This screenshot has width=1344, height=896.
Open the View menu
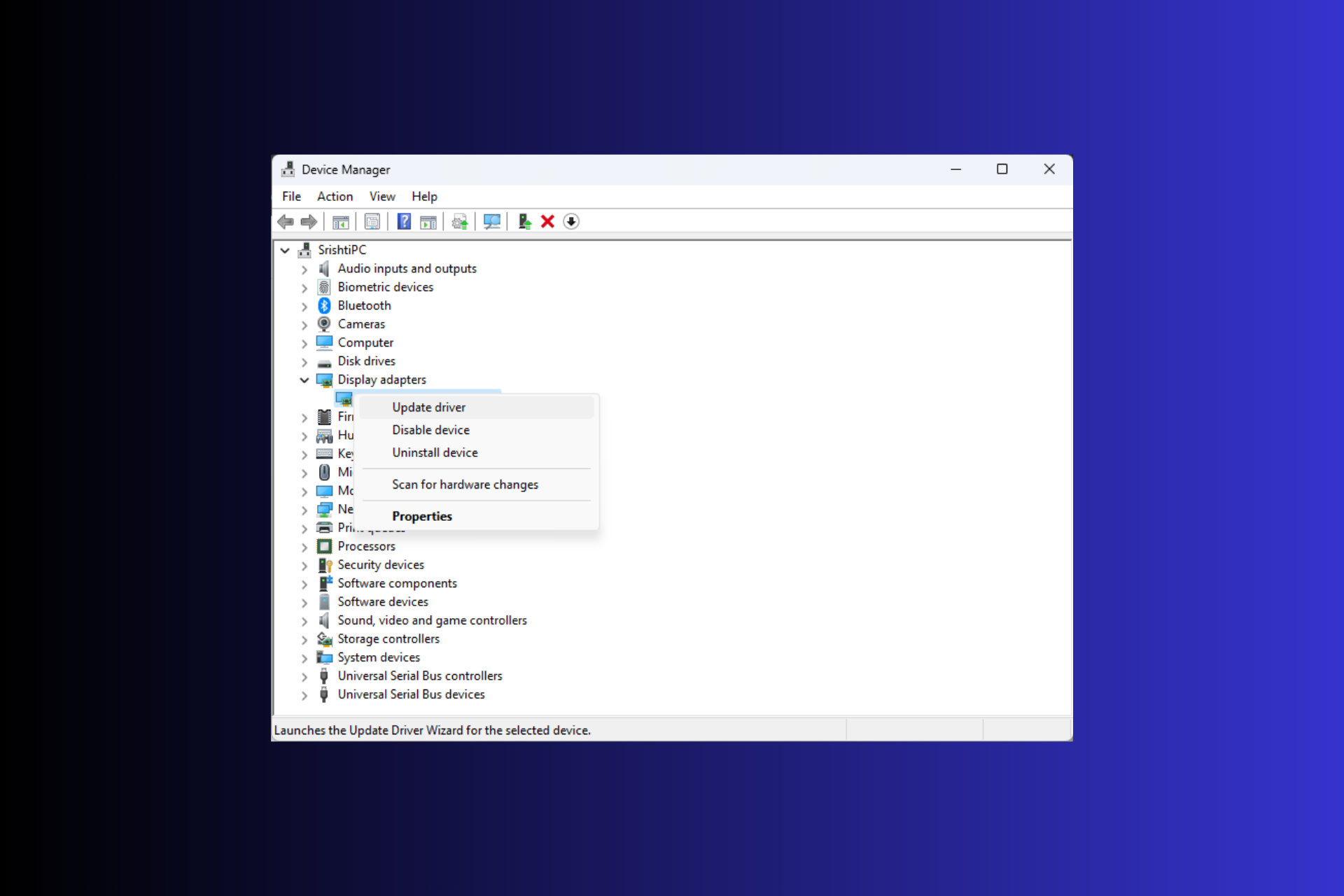coord(381,196)
